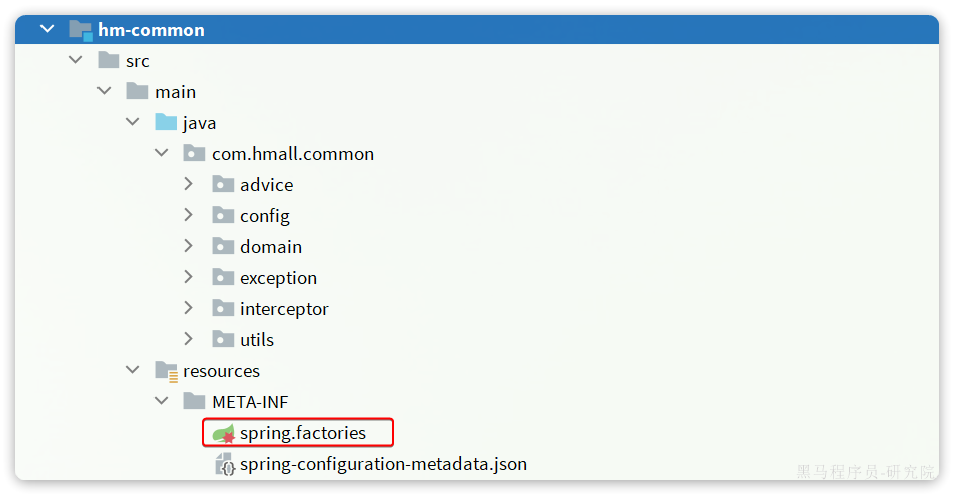
Task: Select the spring.factories file
Action: point(302,434)
